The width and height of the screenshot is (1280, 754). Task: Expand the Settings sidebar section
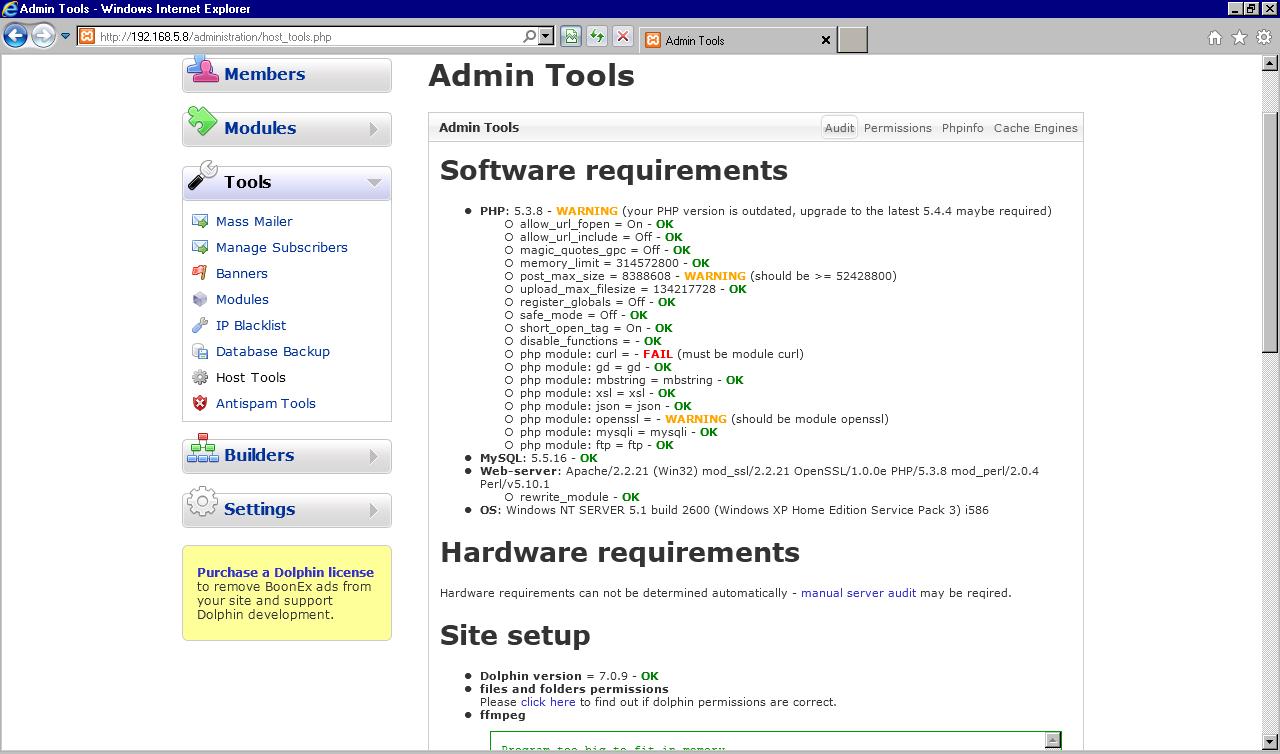(374, 510)
